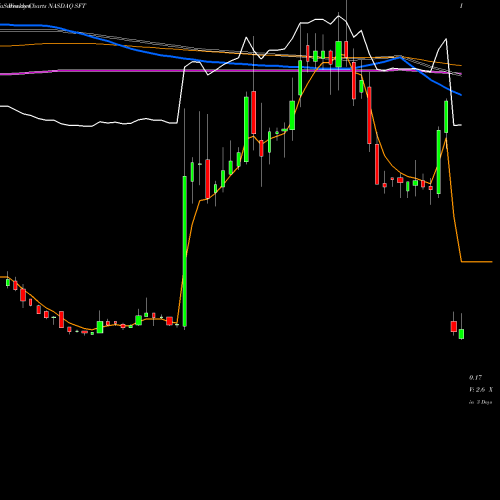Click the final green candlestick at far right
This screenshot has width=500, height=500.
coord(461,334)
